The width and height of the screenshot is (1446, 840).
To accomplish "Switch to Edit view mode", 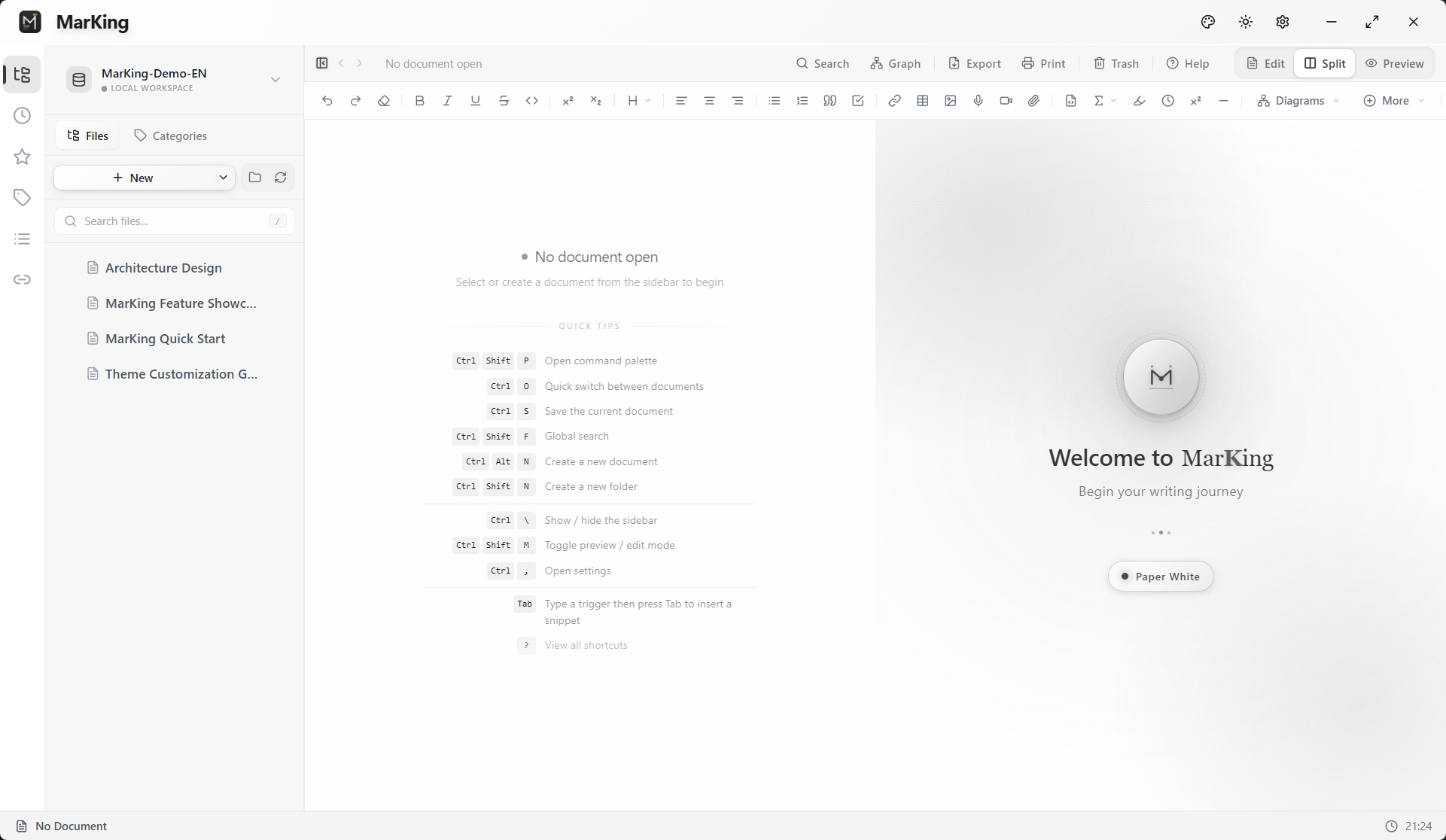I will pyautogui.click(x=1265, y=63).
